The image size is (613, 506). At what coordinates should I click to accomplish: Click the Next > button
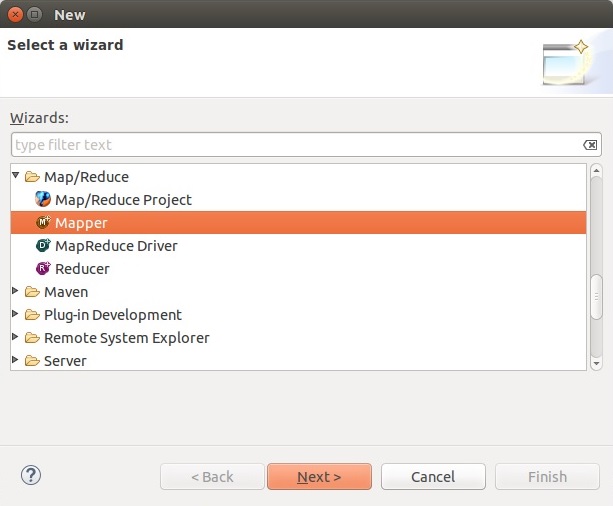point(319,477)
